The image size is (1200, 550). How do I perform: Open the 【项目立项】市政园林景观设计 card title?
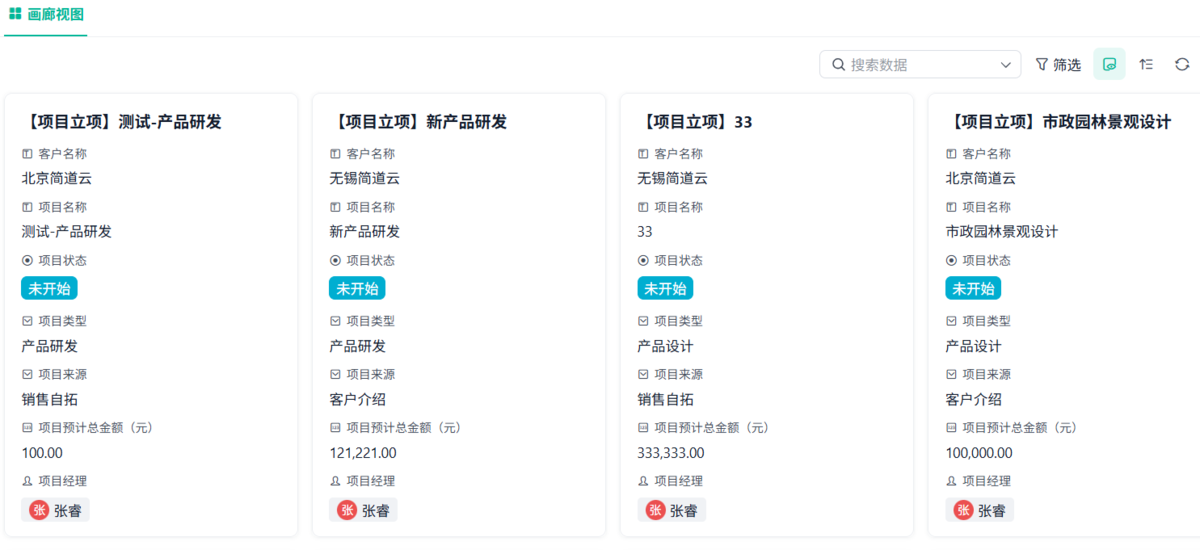[x=1058, y=122]
